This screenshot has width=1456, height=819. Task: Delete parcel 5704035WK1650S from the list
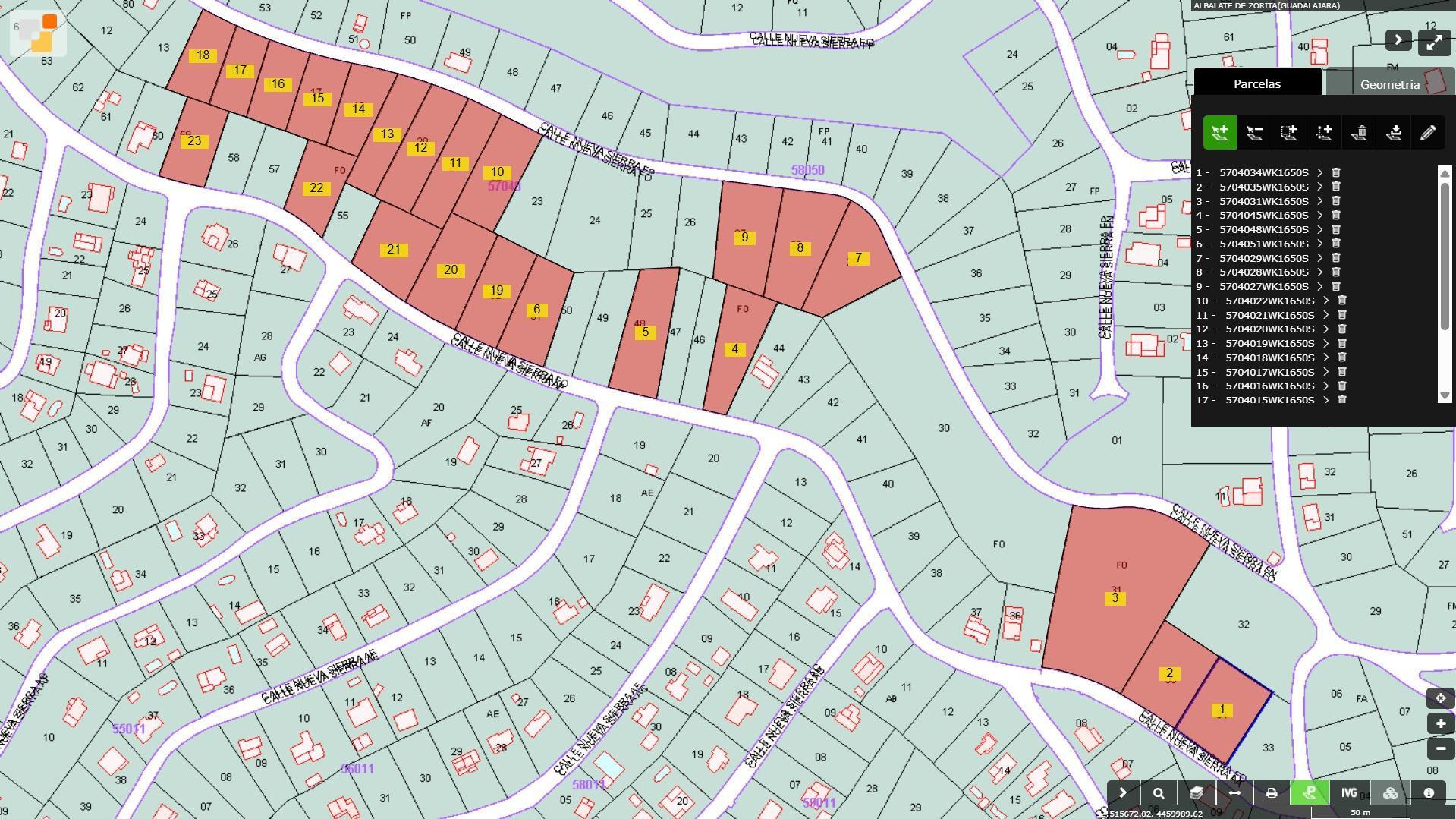(x=1336, y=187)
